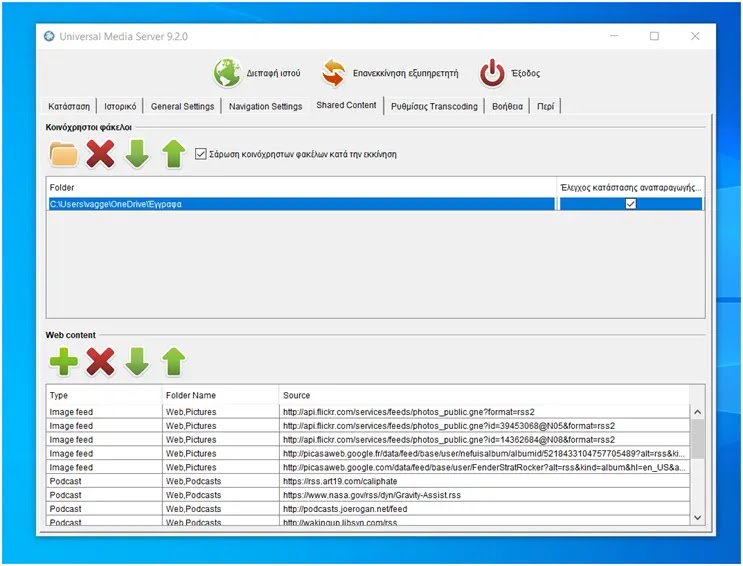Open the Βοήθεια tab
Viewport: 743px width, 566px height.
[507, 106]
